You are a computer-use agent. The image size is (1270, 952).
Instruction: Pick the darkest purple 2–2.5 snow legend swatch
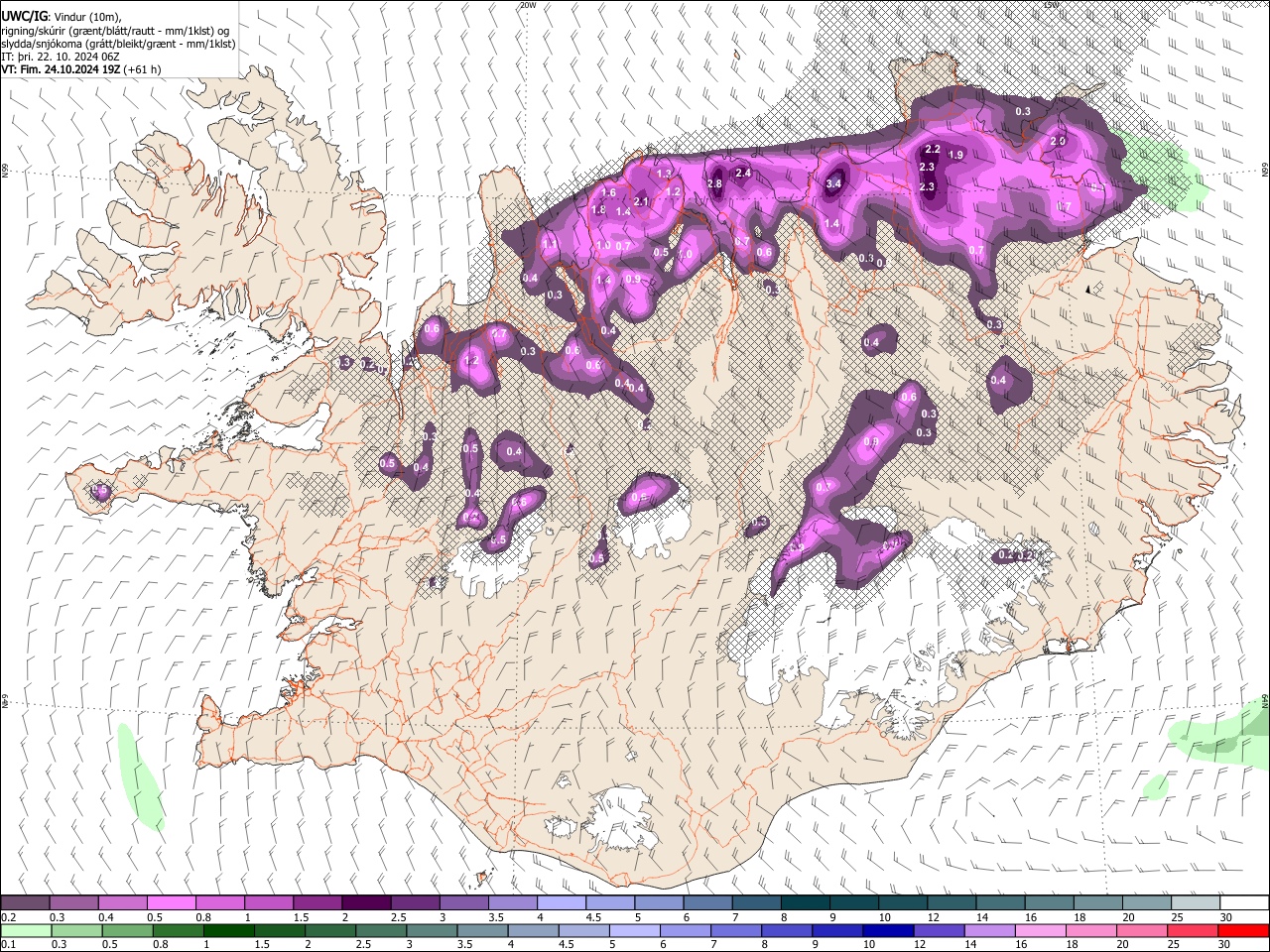(x=366, y=903)
